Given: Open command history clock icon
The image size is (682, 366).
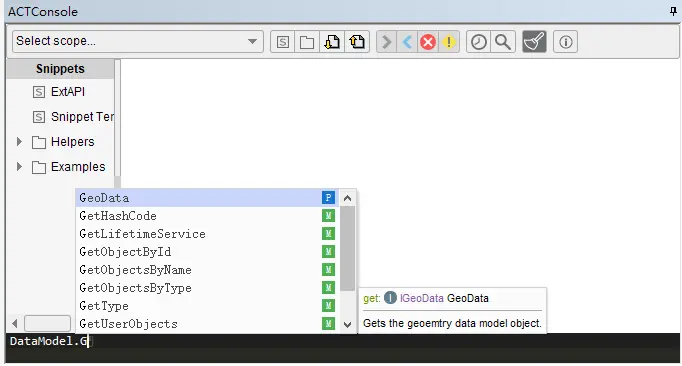Looking at the screenshot, I should point(479,42).
